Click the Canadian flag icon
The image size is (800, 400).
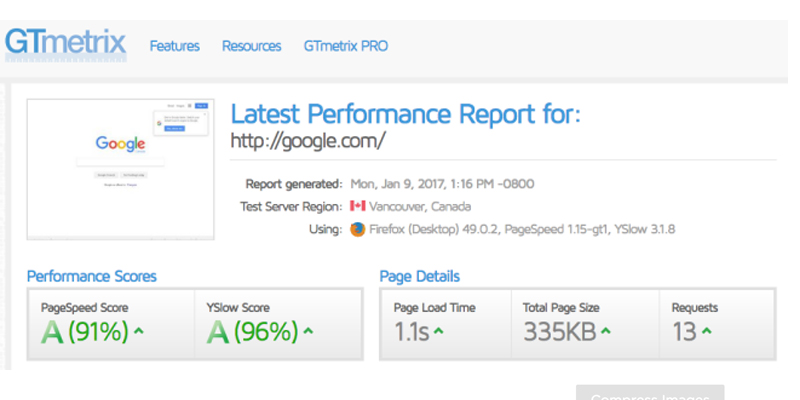coord(358,206)
